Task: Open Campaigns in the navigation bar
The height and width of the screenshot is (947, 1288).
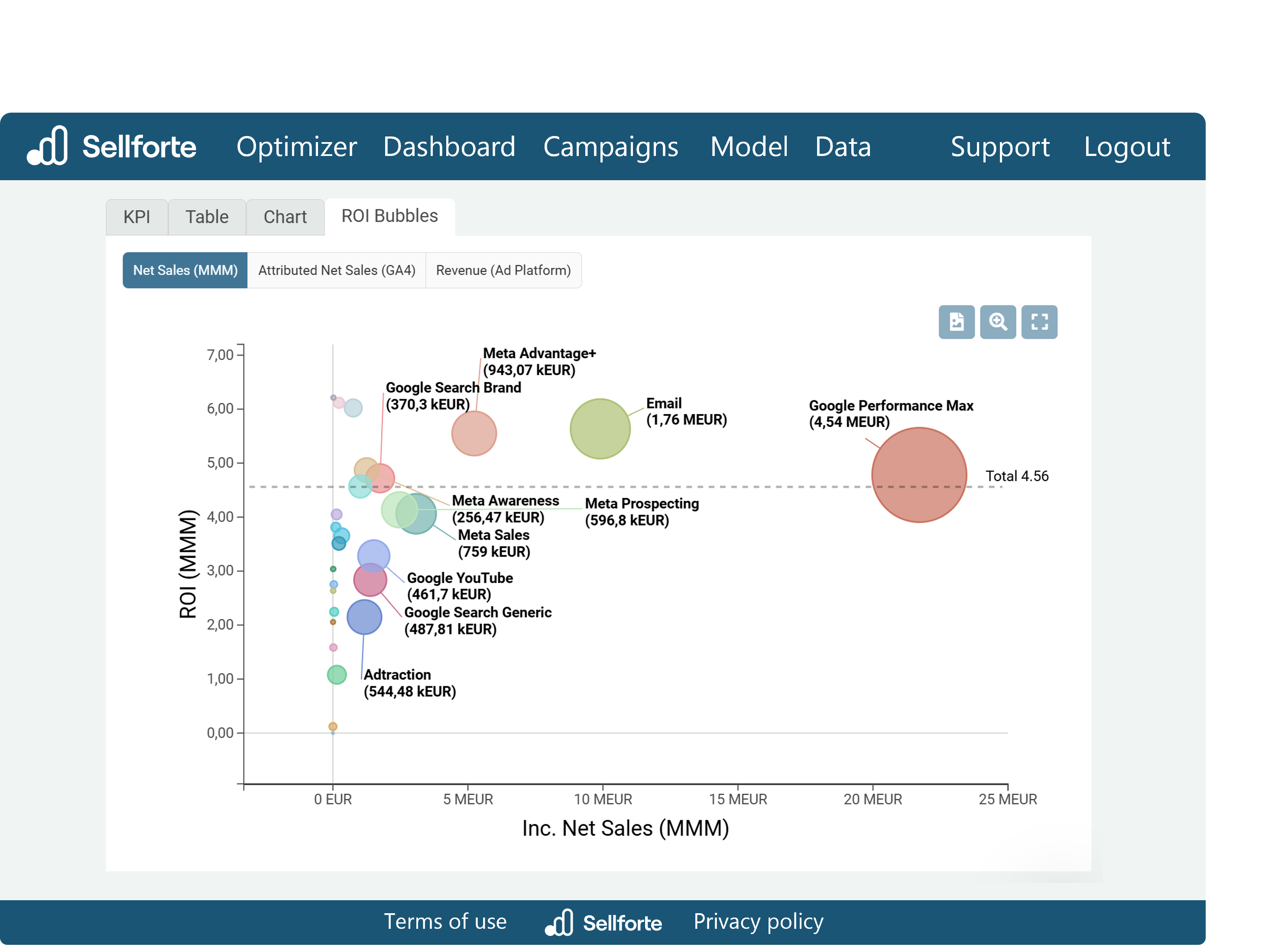Action: click(x=610, y=147)
